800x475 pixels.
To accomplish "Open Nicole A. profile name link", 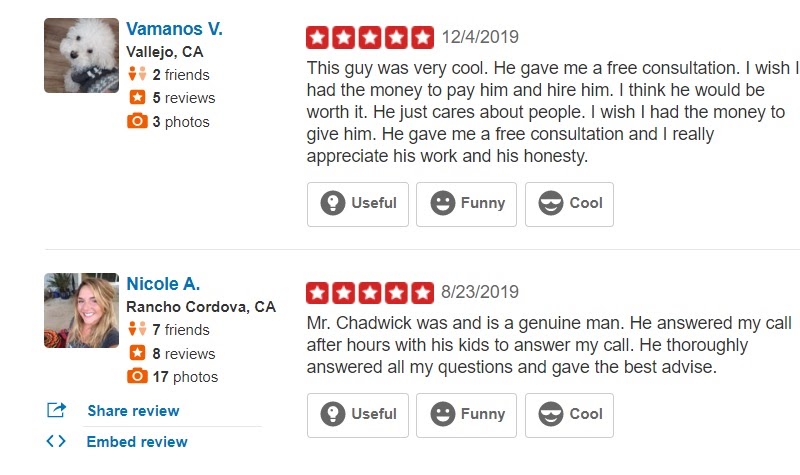I will click(163, 284).
